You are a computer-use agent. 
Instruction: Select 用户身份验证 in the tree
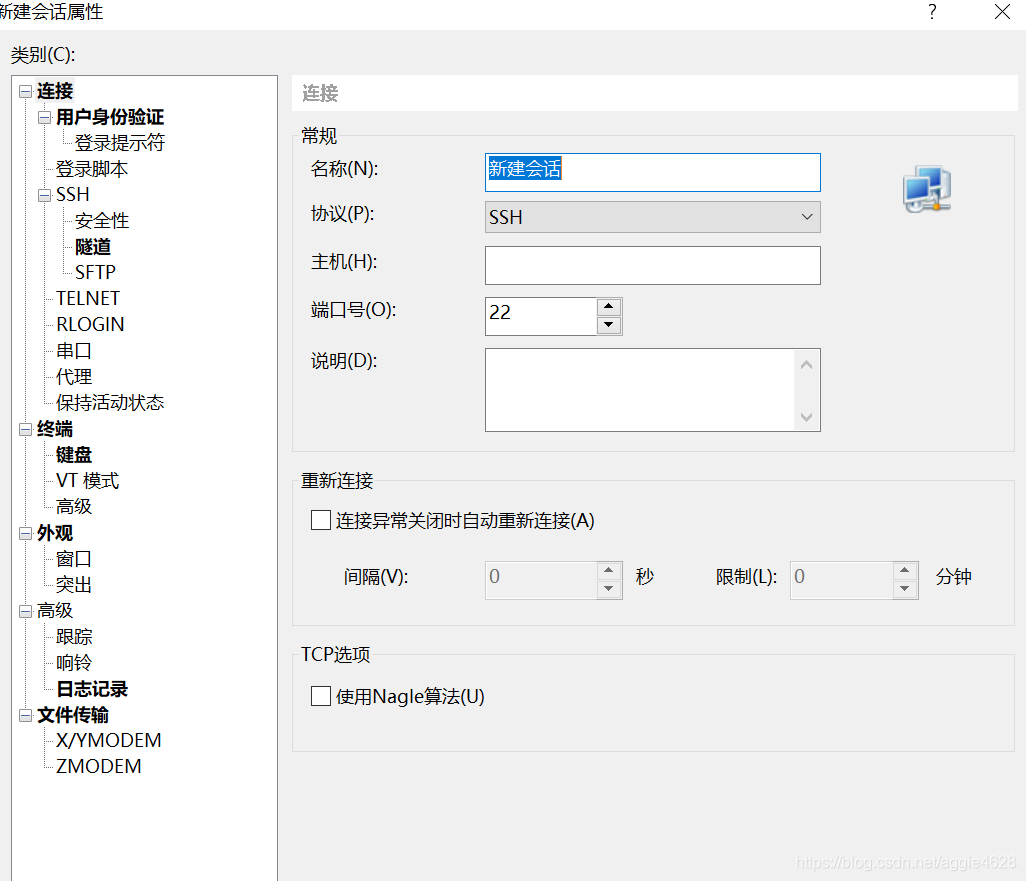[109, 117]
